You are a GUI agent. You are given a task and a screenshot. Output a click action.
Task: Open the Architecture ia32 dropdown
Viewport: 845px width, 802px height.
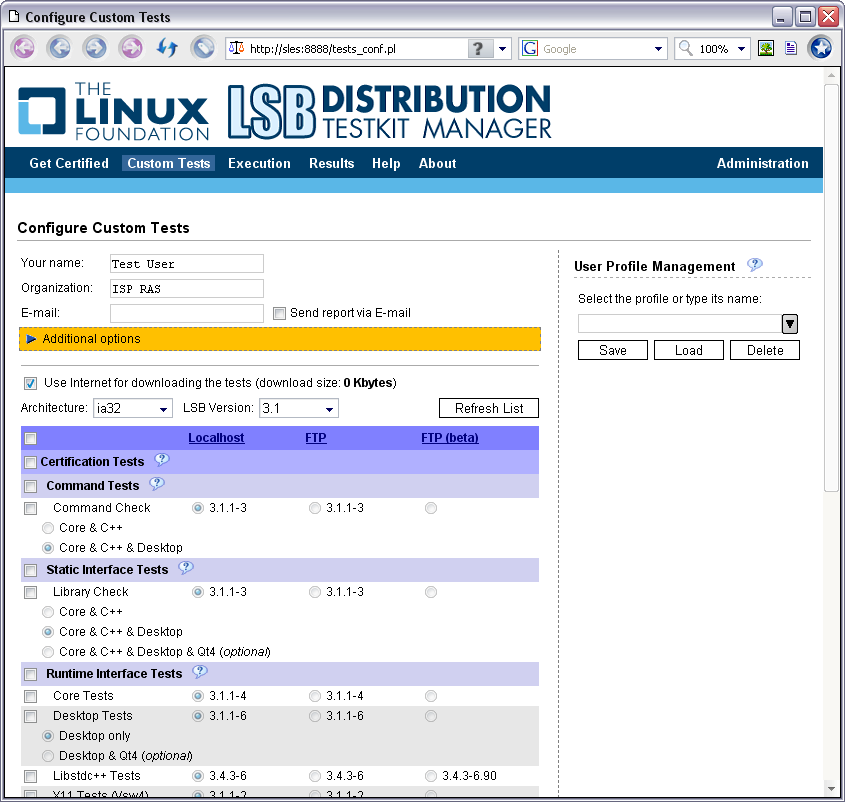(x=133, y=409)
